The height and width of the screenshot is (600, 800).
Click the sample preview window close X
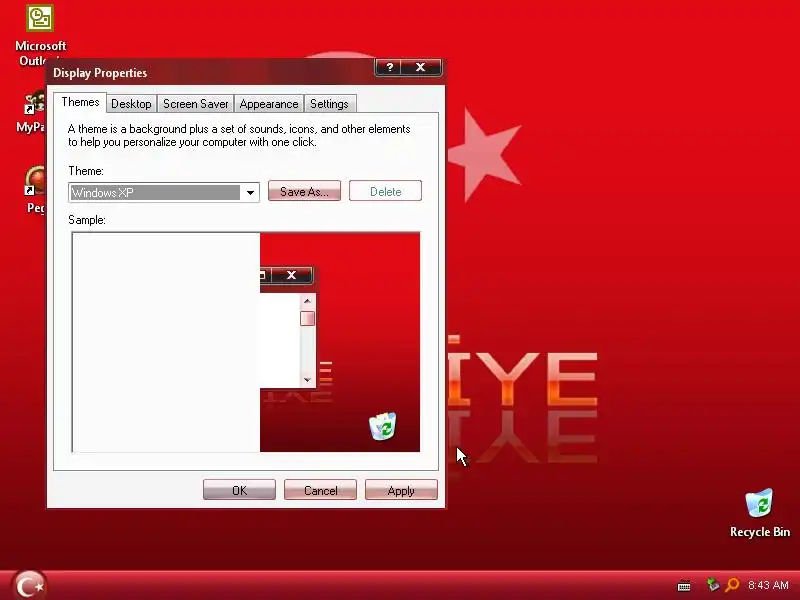(291, 276)
